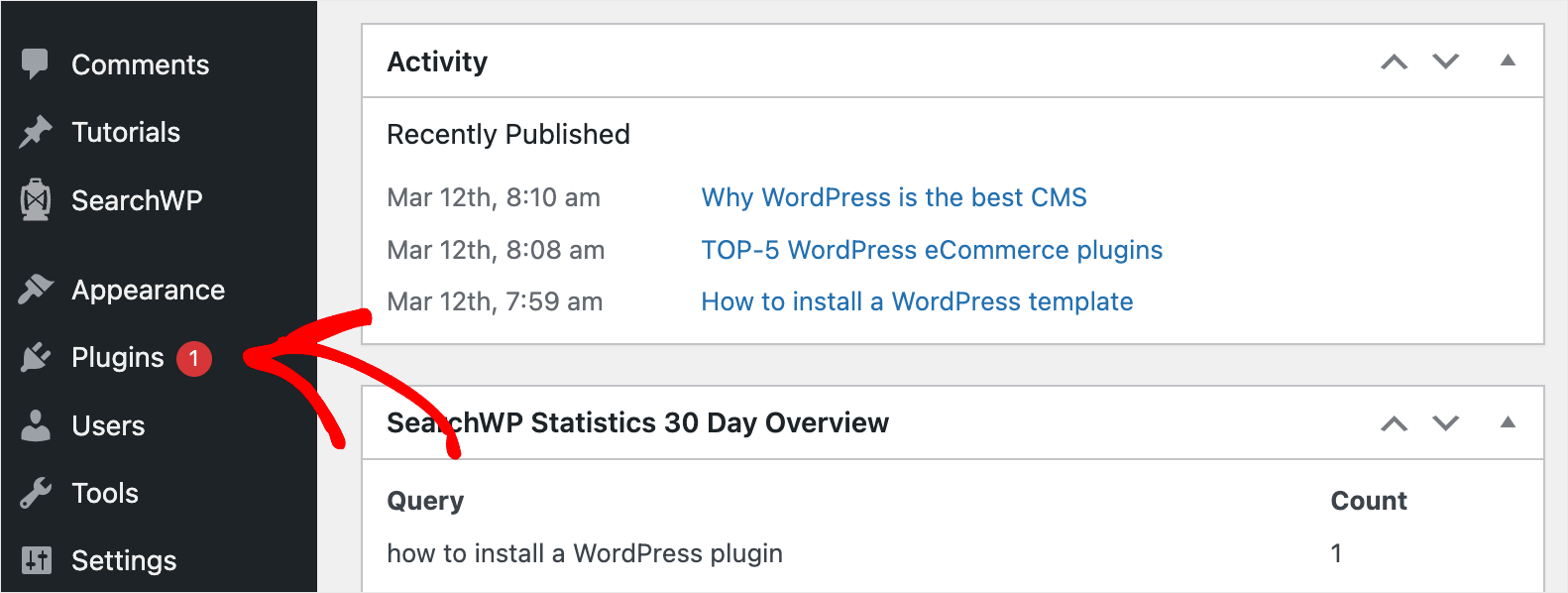Open 'Why WordPress is the best CMS' post

[894, 197]
